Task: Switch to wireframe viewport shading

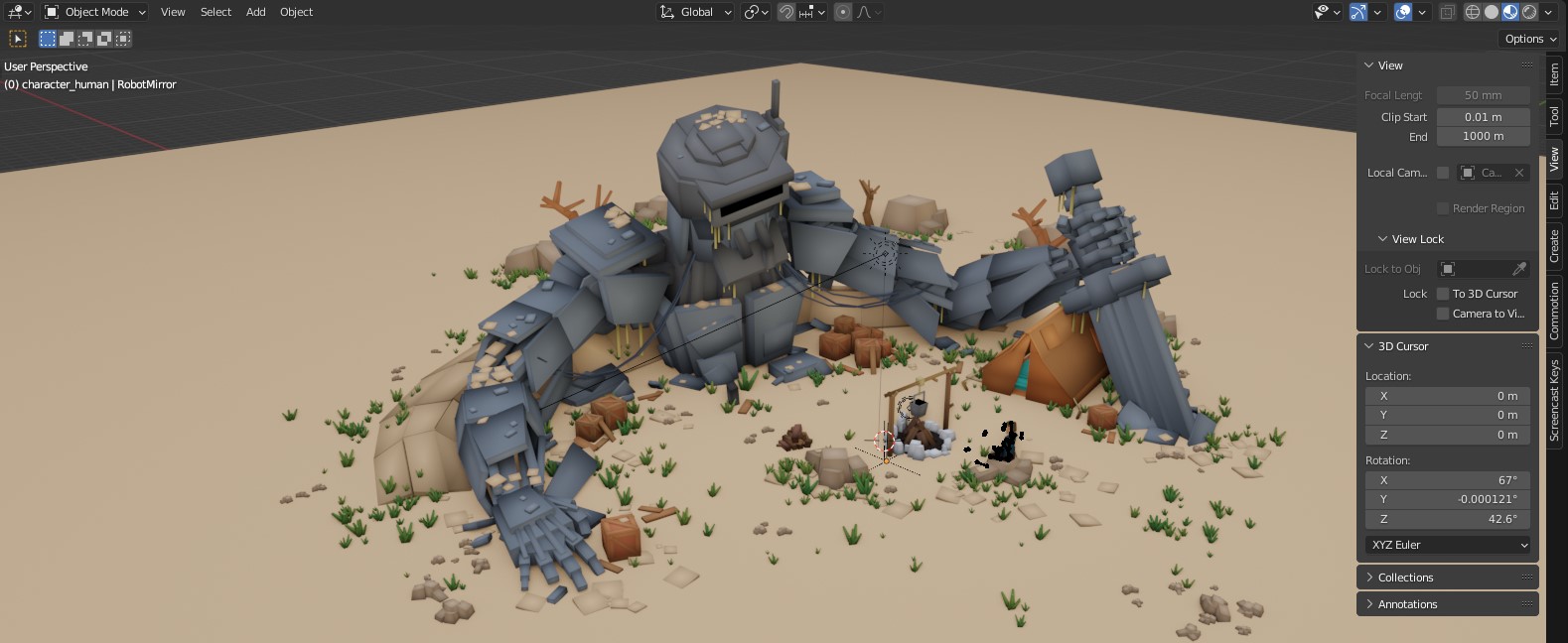Action: point(1472,12)
